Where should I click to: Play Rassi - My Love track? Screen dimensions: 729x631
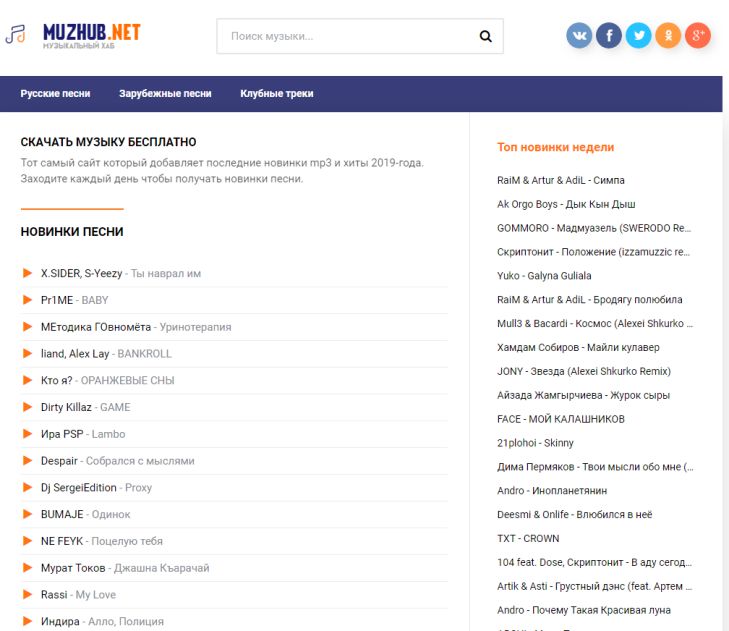(x=27, y=594)
